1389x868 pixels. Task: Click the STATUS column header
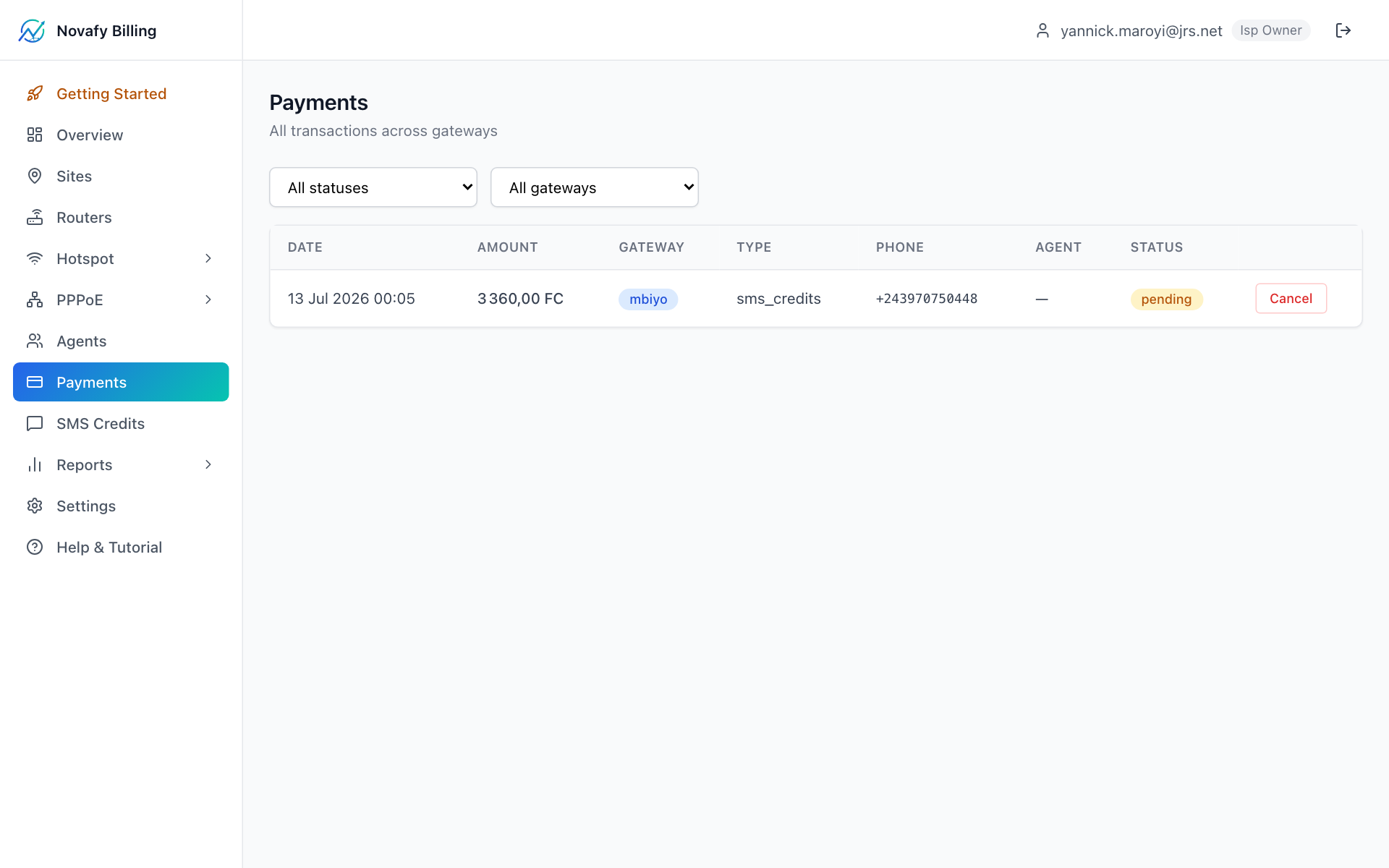pos(1157,247)
